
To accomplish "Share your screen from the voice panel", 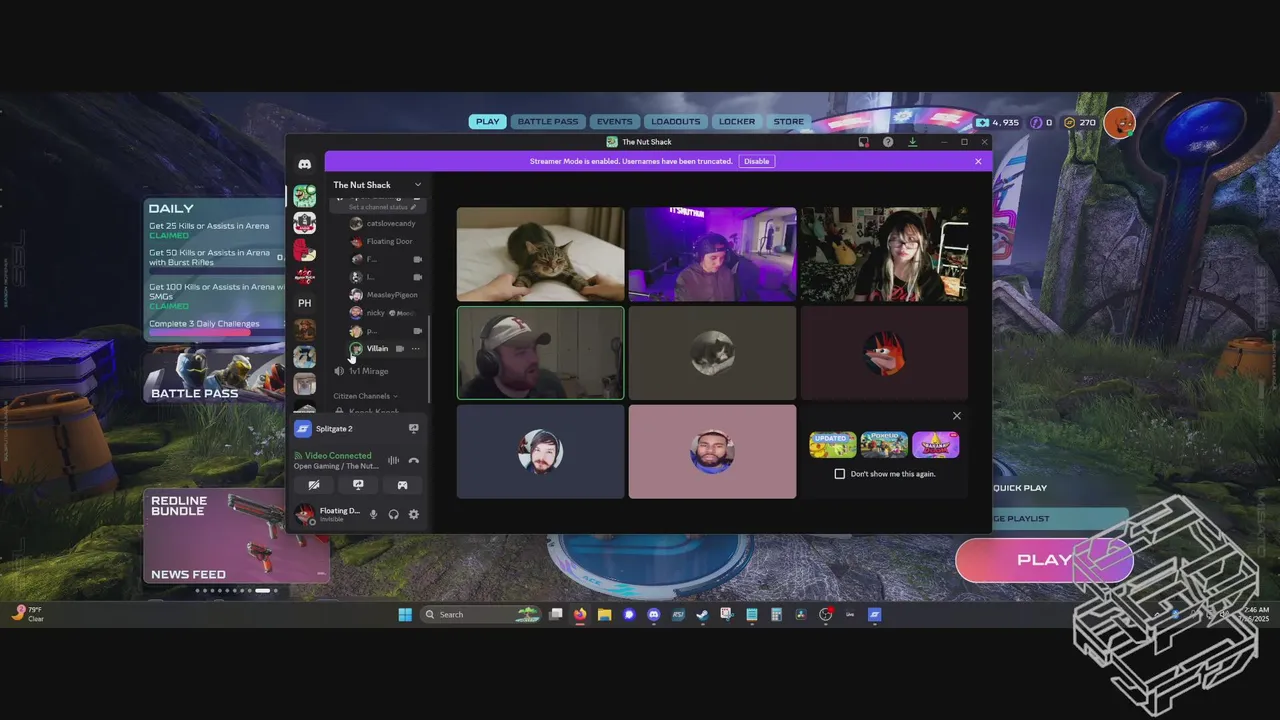I will (x=358, y=485).
